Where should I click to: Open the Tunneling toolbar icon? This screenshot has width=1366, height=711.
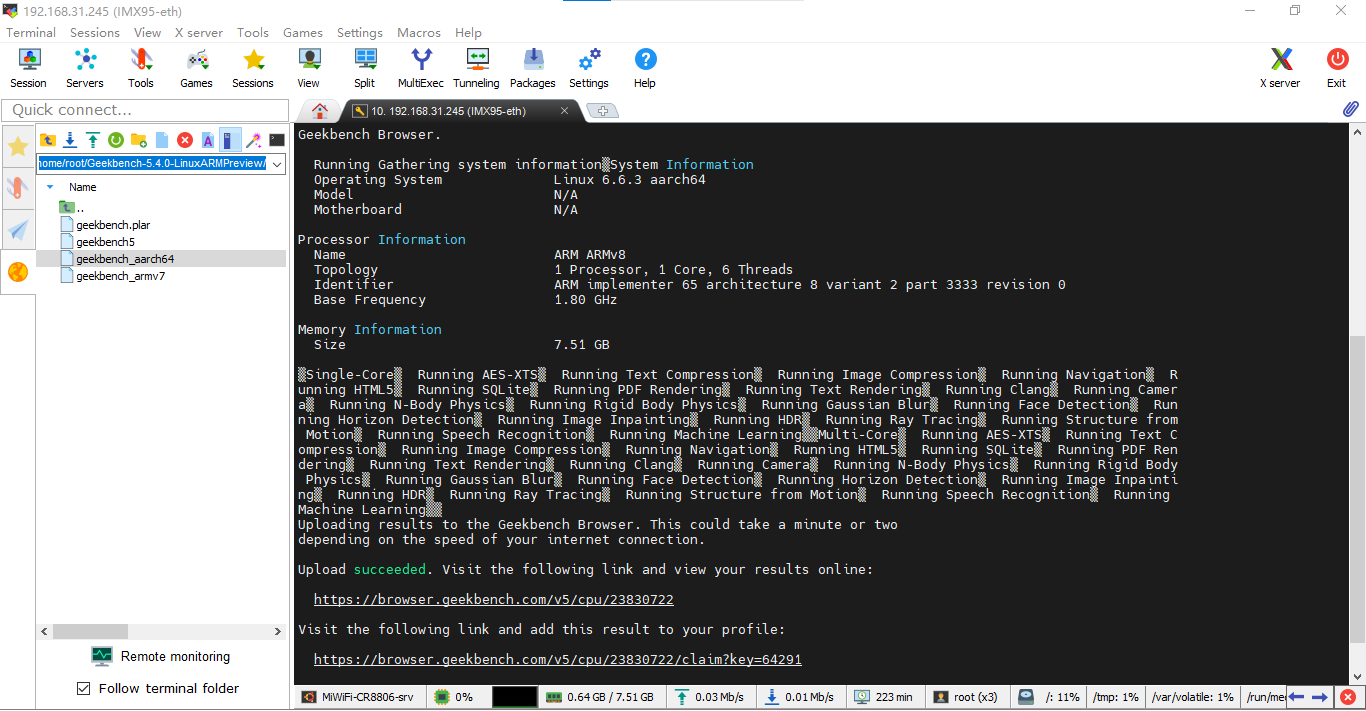coord(476,68)
